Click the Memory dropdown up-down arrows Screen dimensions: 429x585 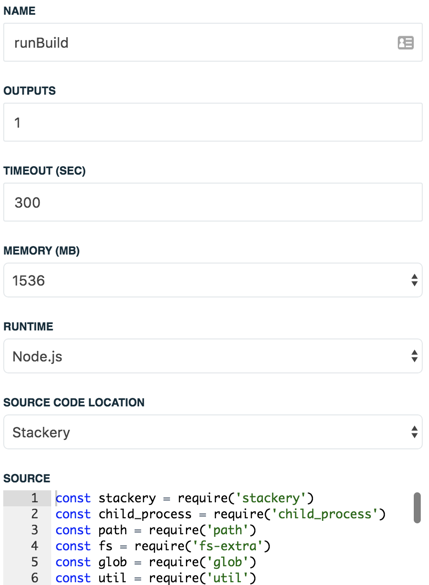[414, 280]
